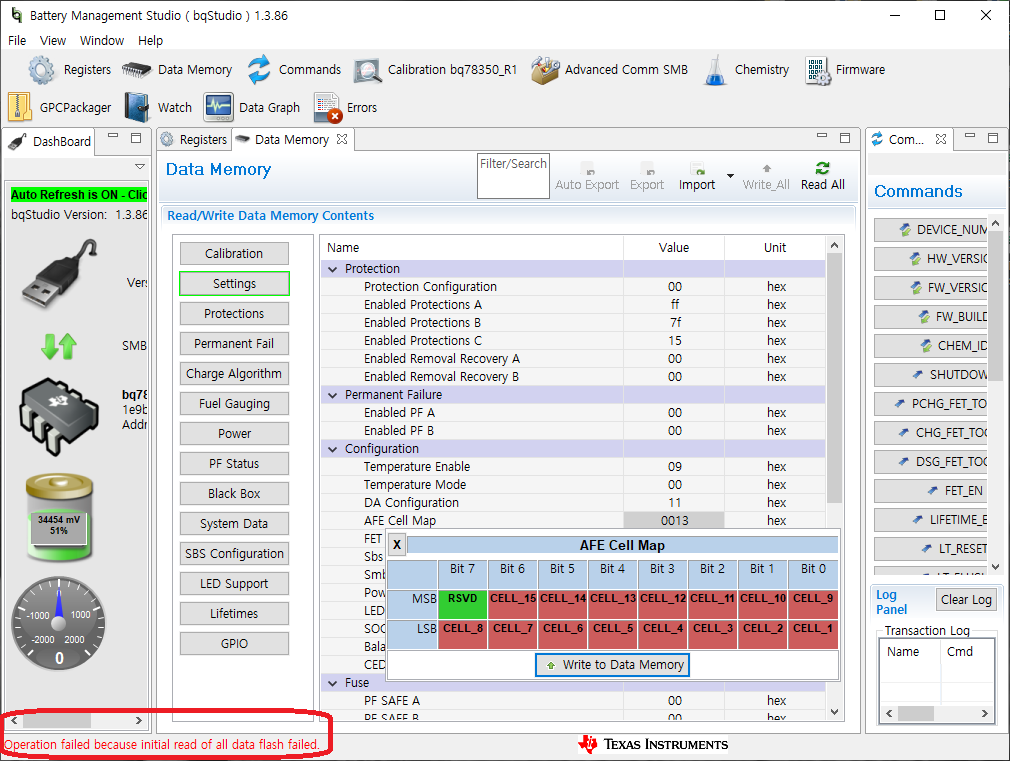Toggle CELL_9 bit in MSB row

tap(813, 604)
